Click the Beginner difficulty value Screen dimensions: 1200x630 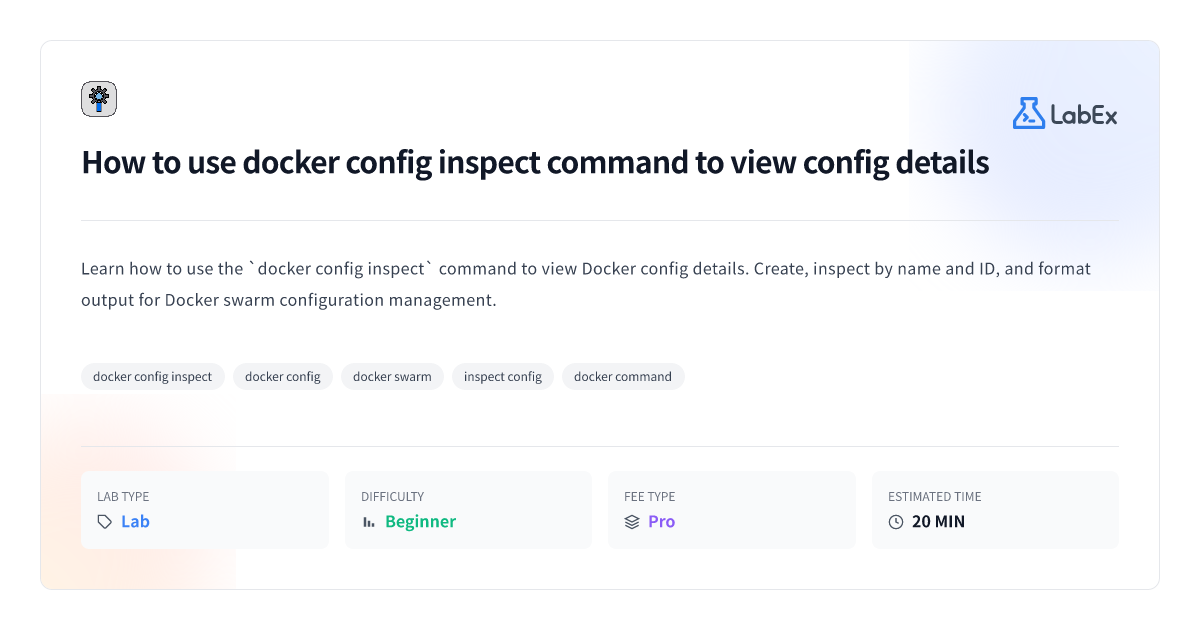[x=420, y=522]
